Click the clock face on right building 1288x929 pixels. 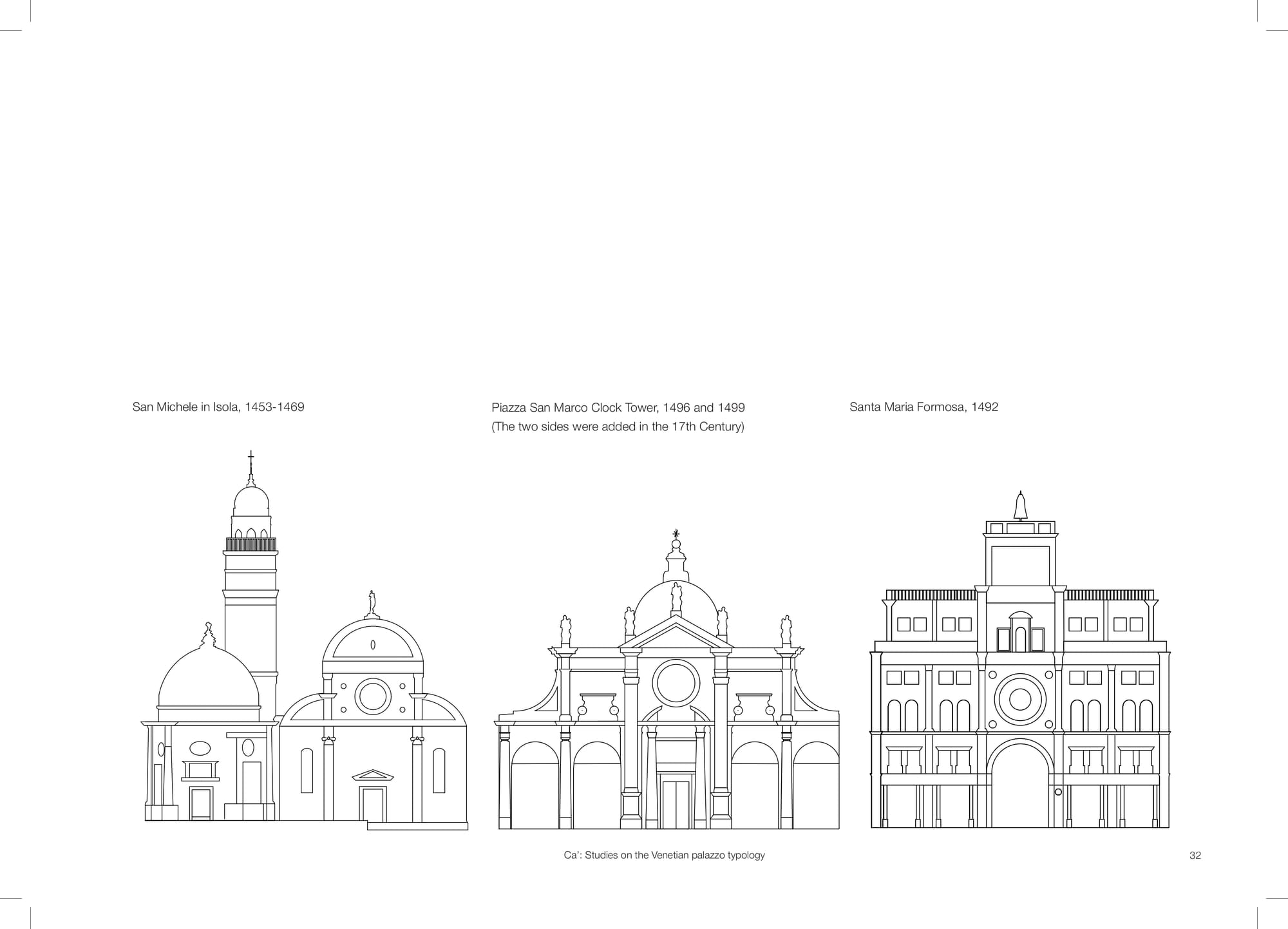1020,699
